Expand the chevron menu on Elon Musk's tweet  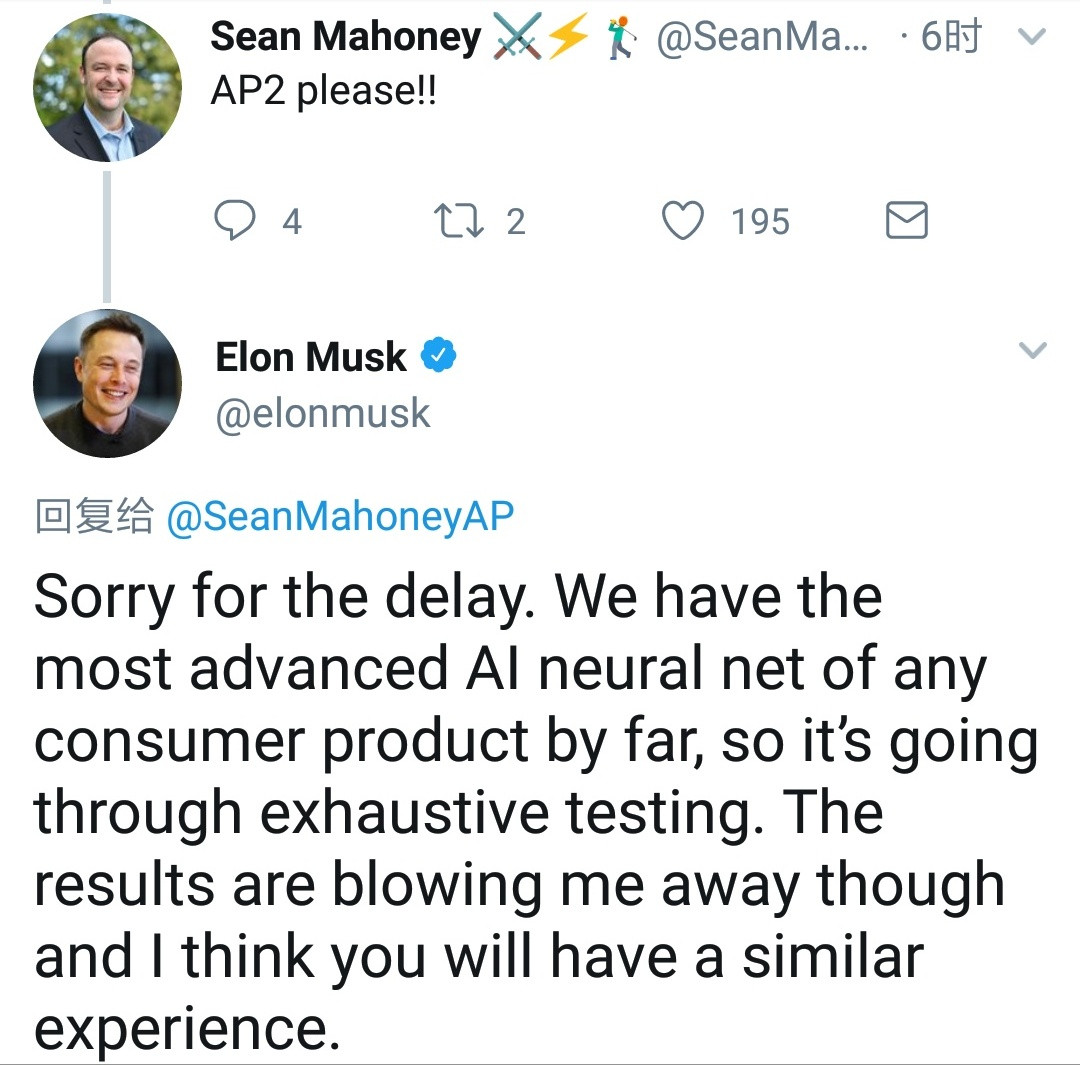click(1031, 350)
